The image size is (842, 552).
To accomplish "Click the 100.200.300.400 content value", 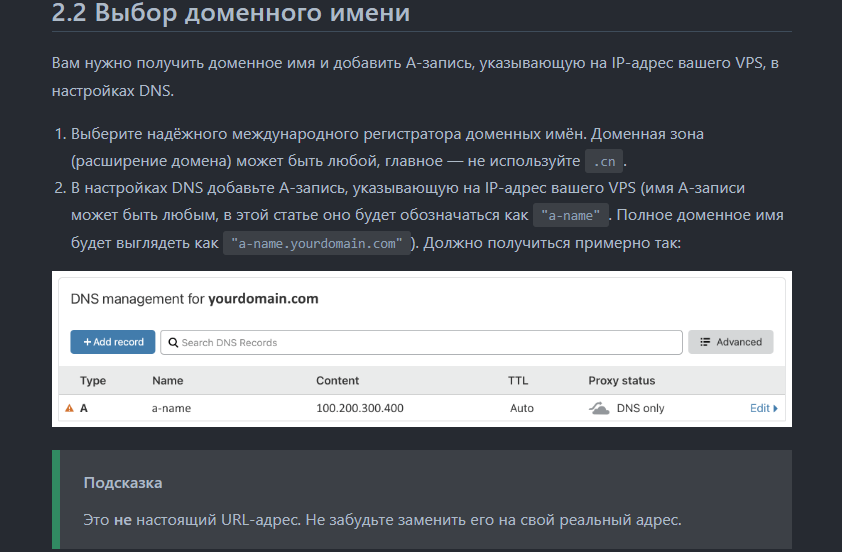I will pos(360,408).
